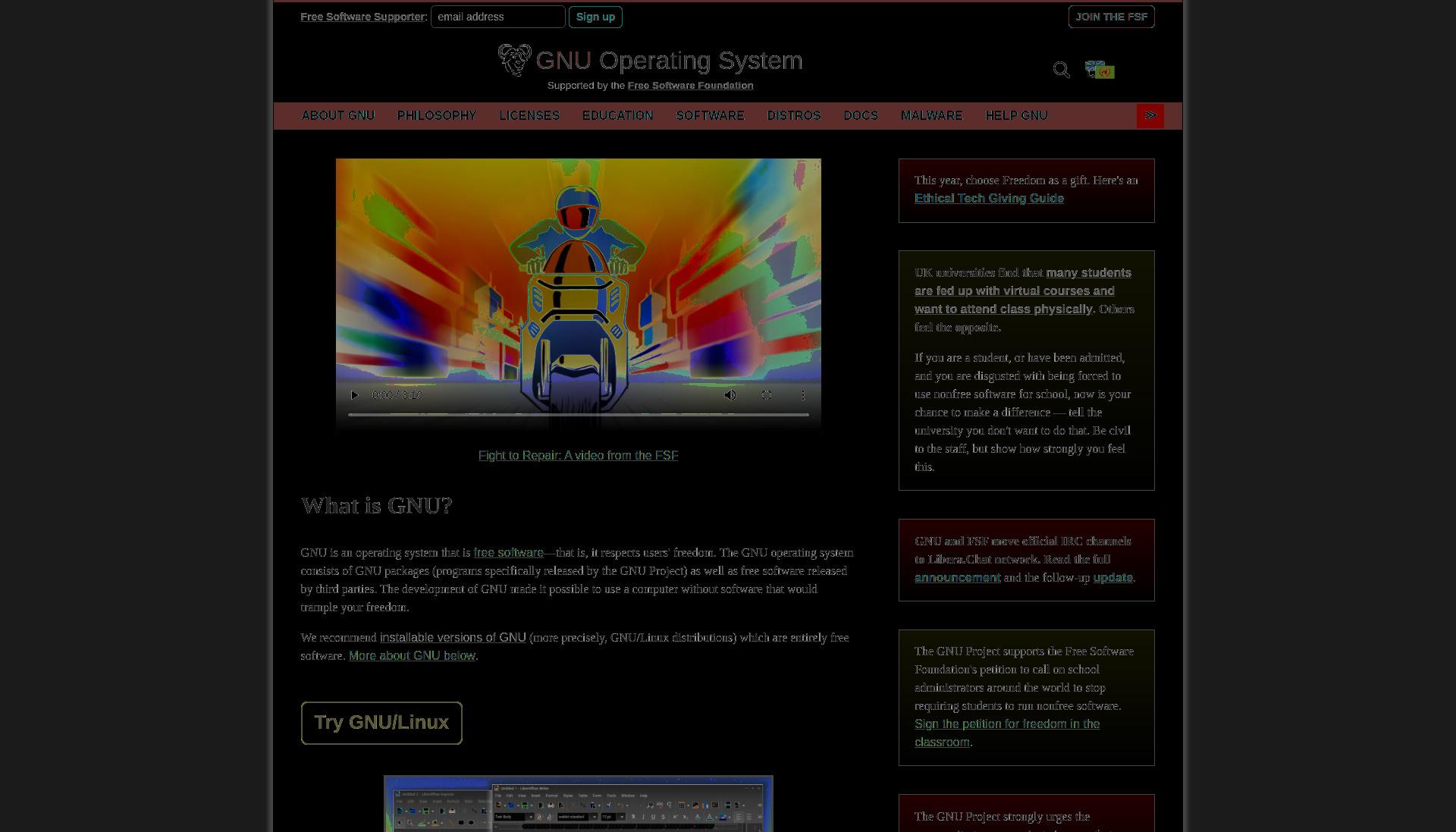Open installable versions of GNU link
The width and height of the screenshot is (1456, 832).
pyautogui.click(x=453, y=638)
